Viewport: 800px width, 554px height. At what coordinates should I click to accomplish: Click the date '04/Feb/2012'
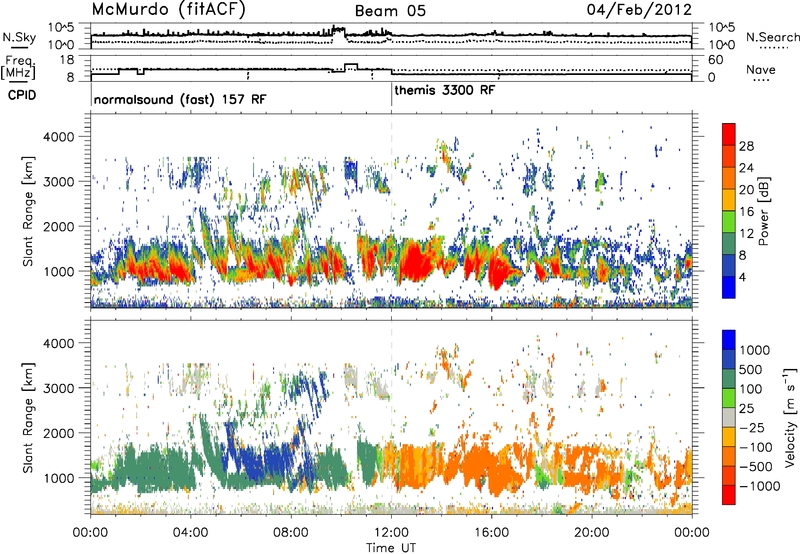[x=639, y=10]
